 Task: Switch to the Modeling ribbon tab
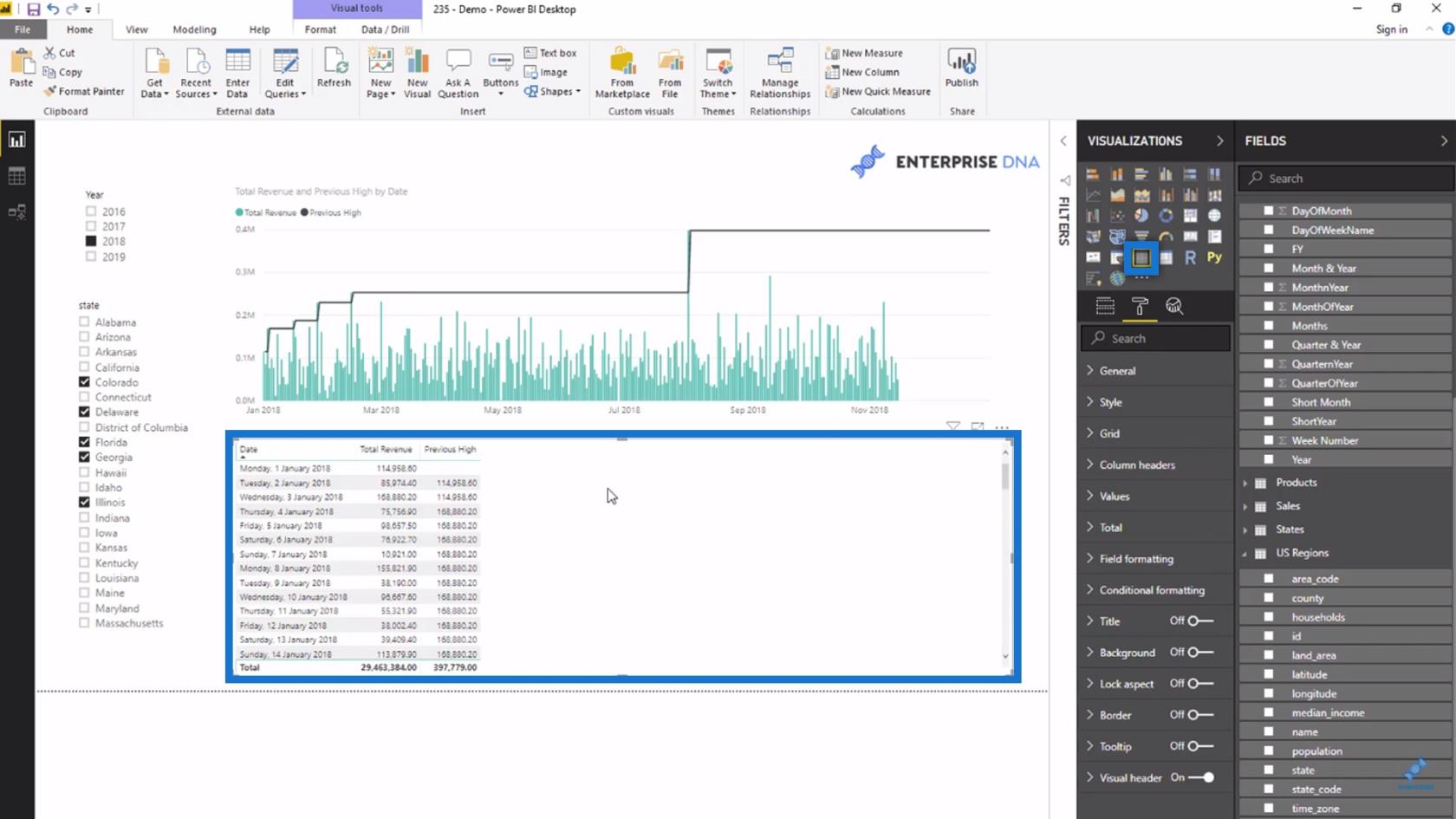(x=194, y=29)
